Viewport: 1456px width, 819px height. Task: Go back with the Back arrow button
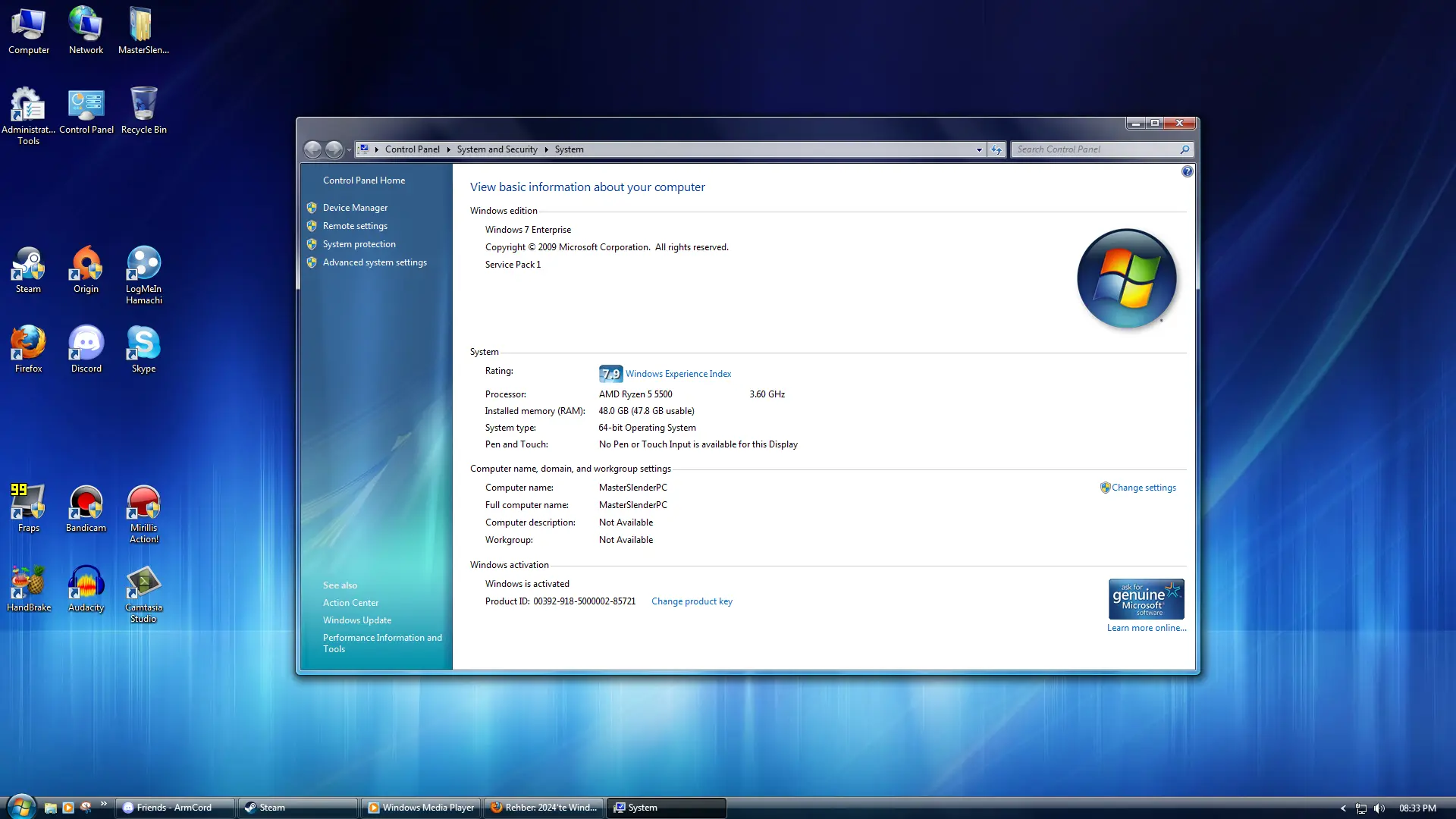(312, 149)
